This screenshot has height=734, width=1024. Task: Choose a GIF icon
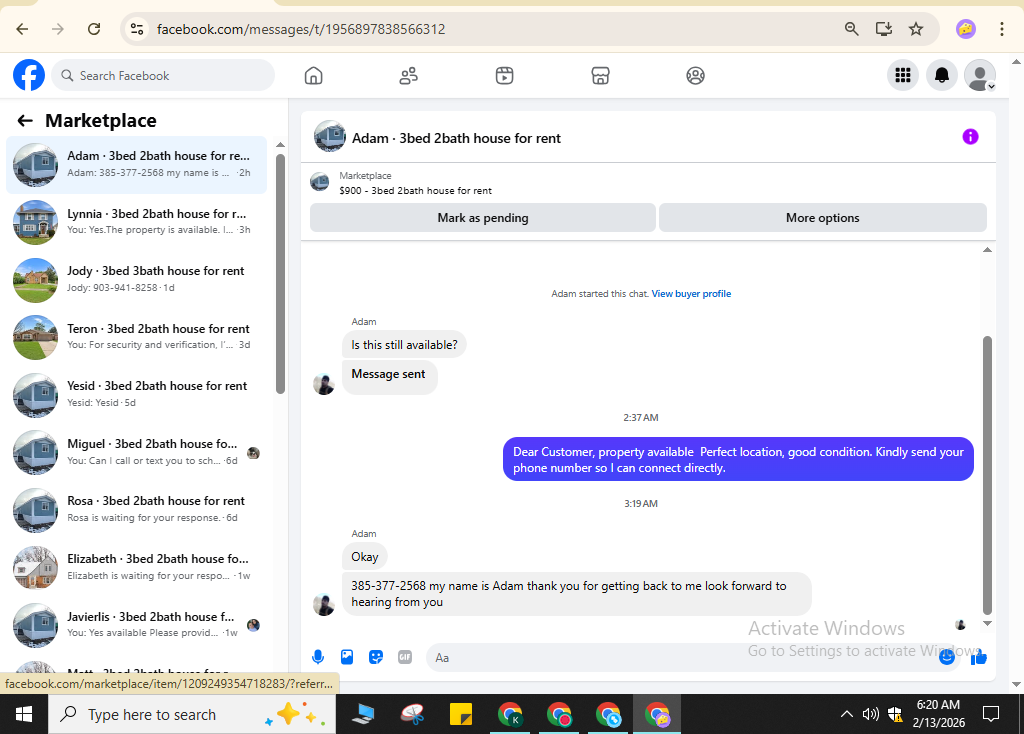pos(405,657)
